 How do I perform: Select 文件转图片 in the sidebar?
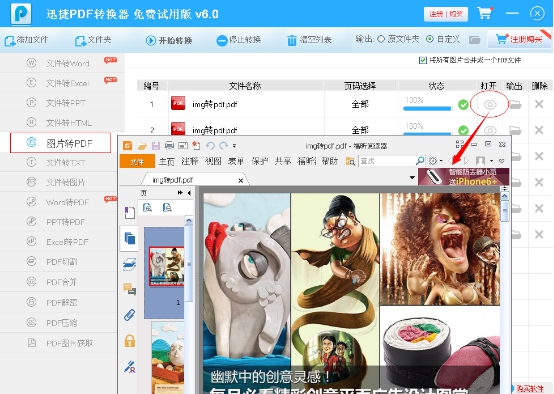coord(59,182)
